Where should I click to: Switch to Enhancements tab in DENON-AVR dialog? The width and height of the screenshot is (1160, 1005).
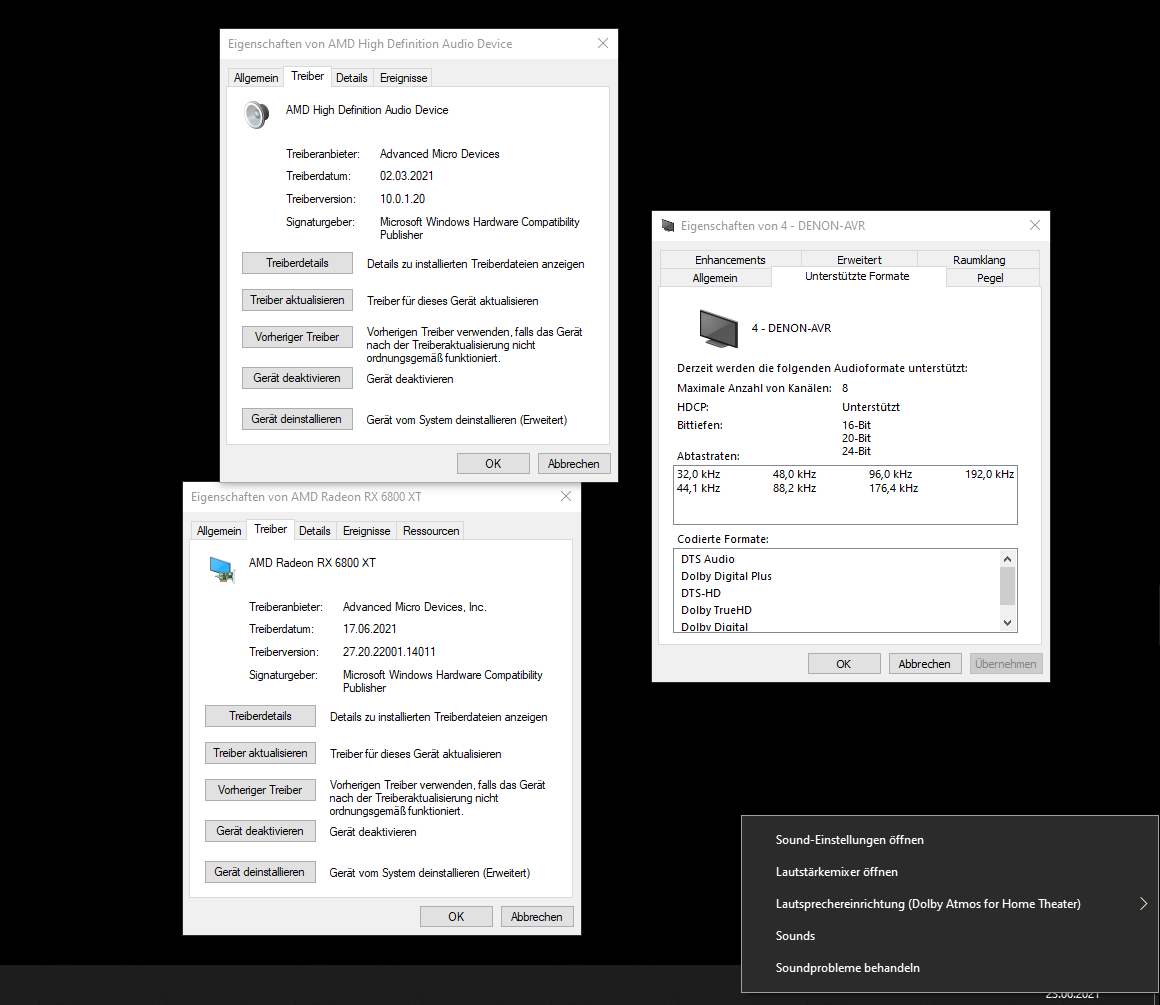730,260
